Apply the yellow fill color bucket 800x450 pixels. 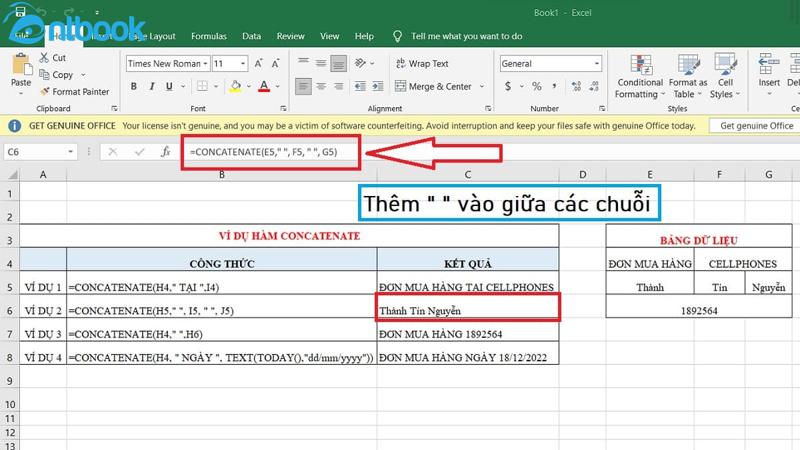point(235,86)
